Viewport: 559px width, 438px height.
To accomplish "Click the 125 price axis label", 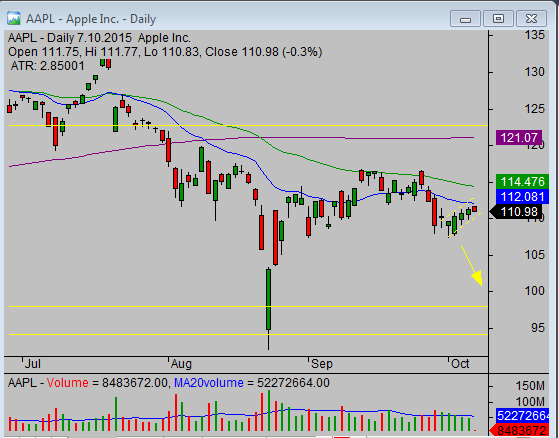I will coord(534,109).
